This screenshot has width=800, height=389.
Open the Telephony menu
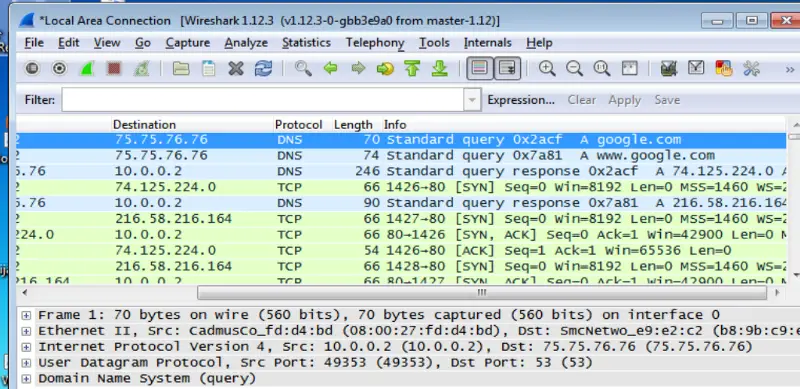[375, 43]
